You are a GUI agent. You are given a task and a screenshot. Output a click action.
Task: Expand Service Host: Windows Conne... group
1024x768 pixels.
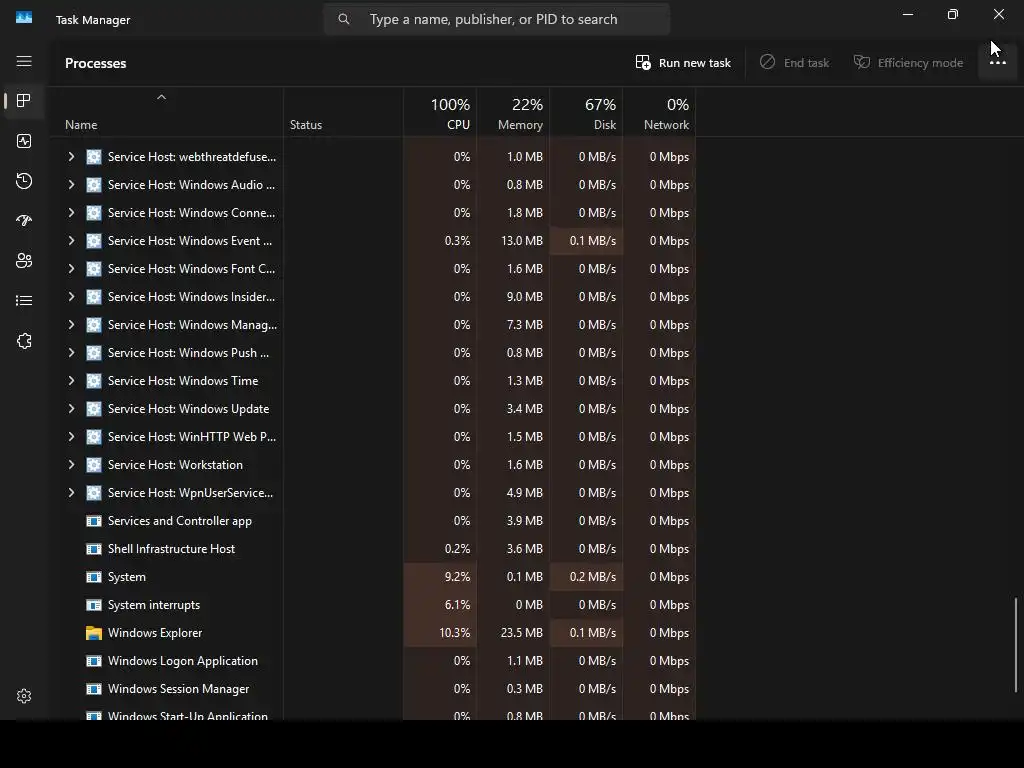(71, 213)
